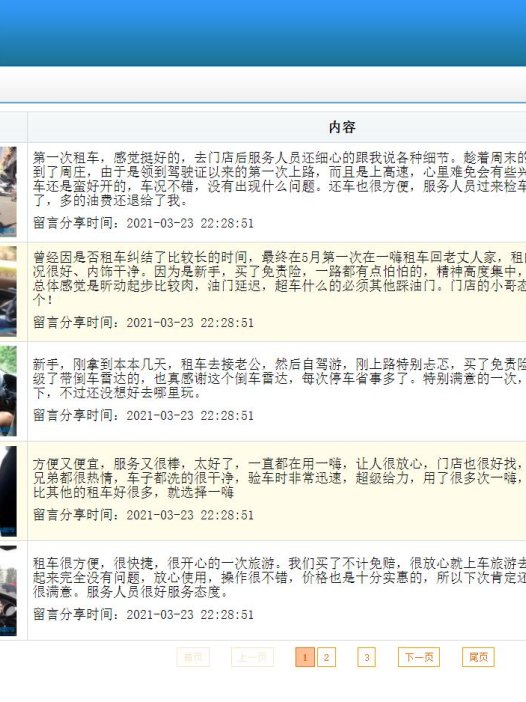Image resolution: width=526 pixels, height=702 pixels.
Task: Click the 内容 column header
Action: [342, 127]
